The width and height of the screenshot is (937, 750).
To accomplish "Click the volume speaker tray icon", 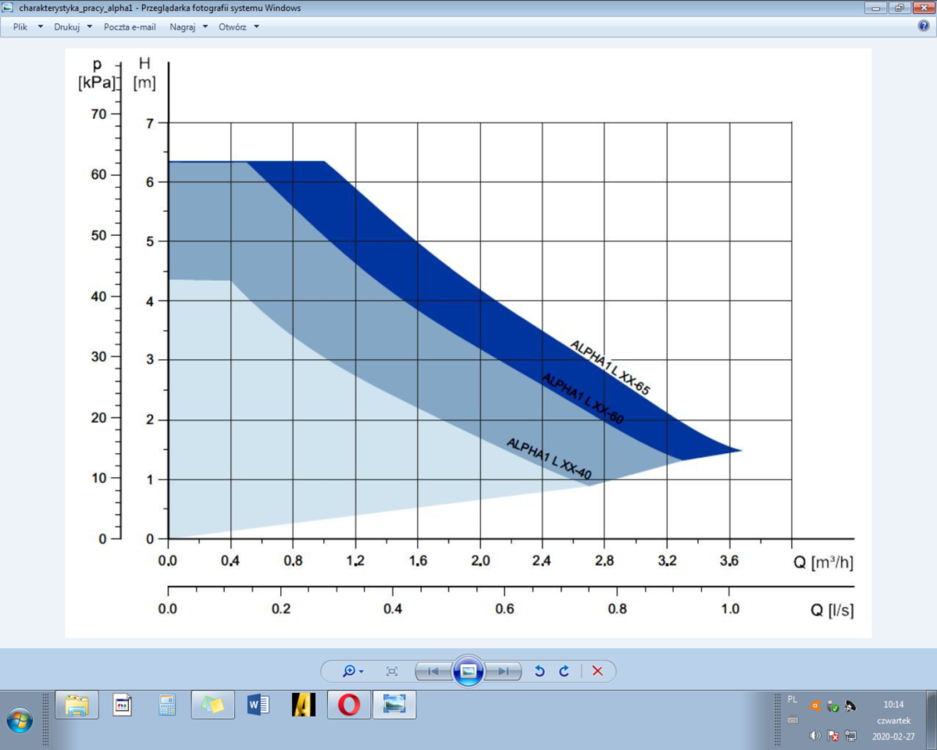I will pyautogui.click(x=815, y=736).
